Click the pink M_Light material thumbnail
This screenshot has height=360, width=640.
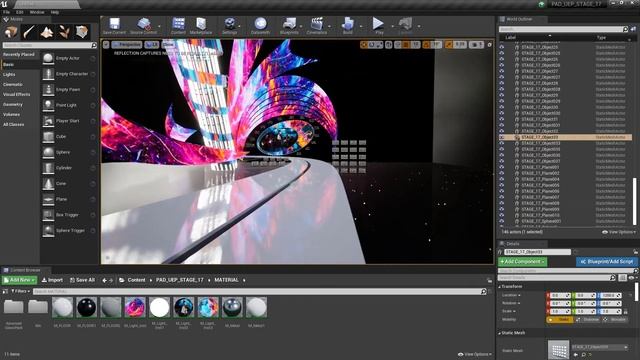[x=135, y=307]
